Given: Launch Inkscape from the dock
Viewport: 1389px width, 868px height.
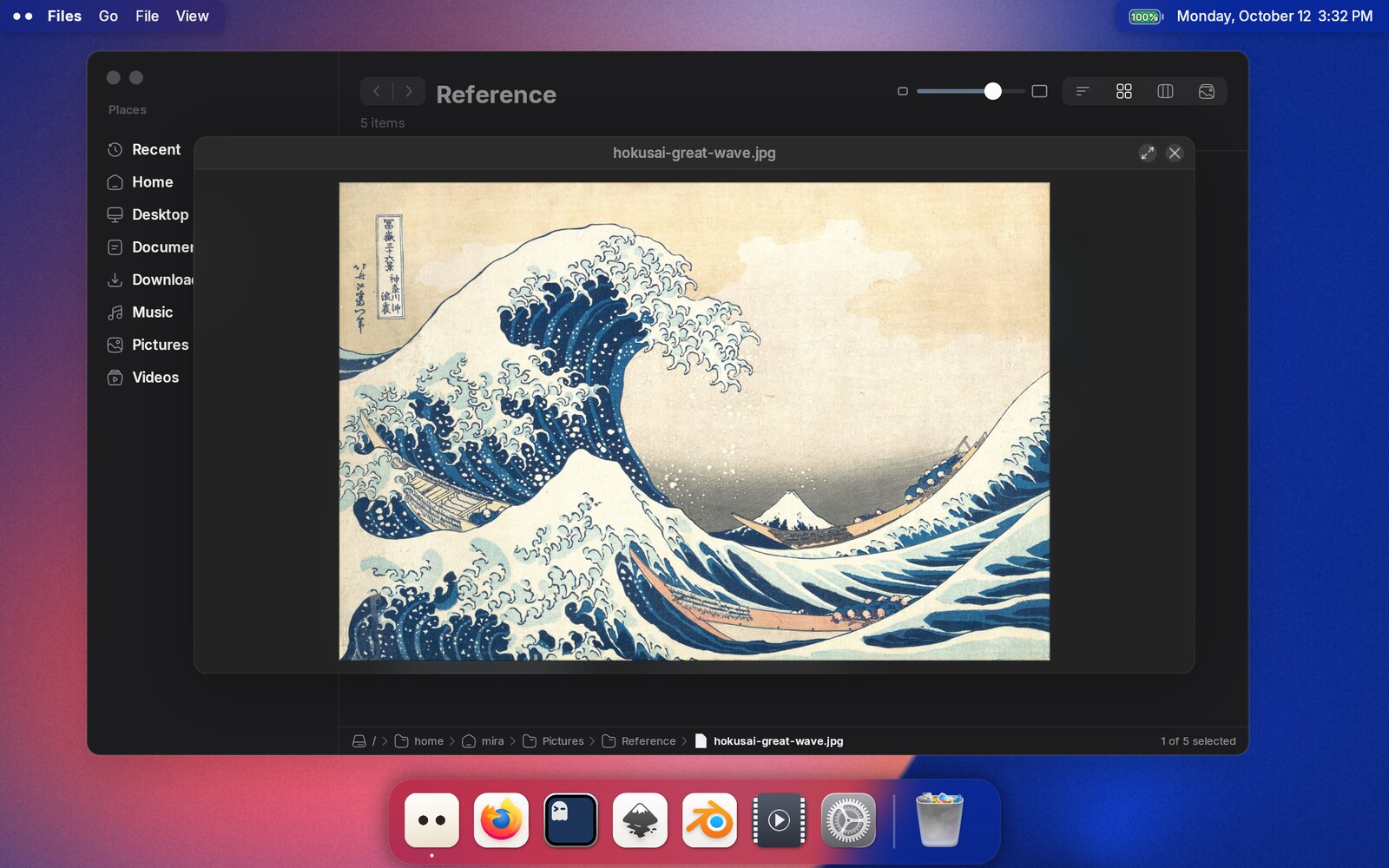Looking at the screenshot, I should click(640, 819).
